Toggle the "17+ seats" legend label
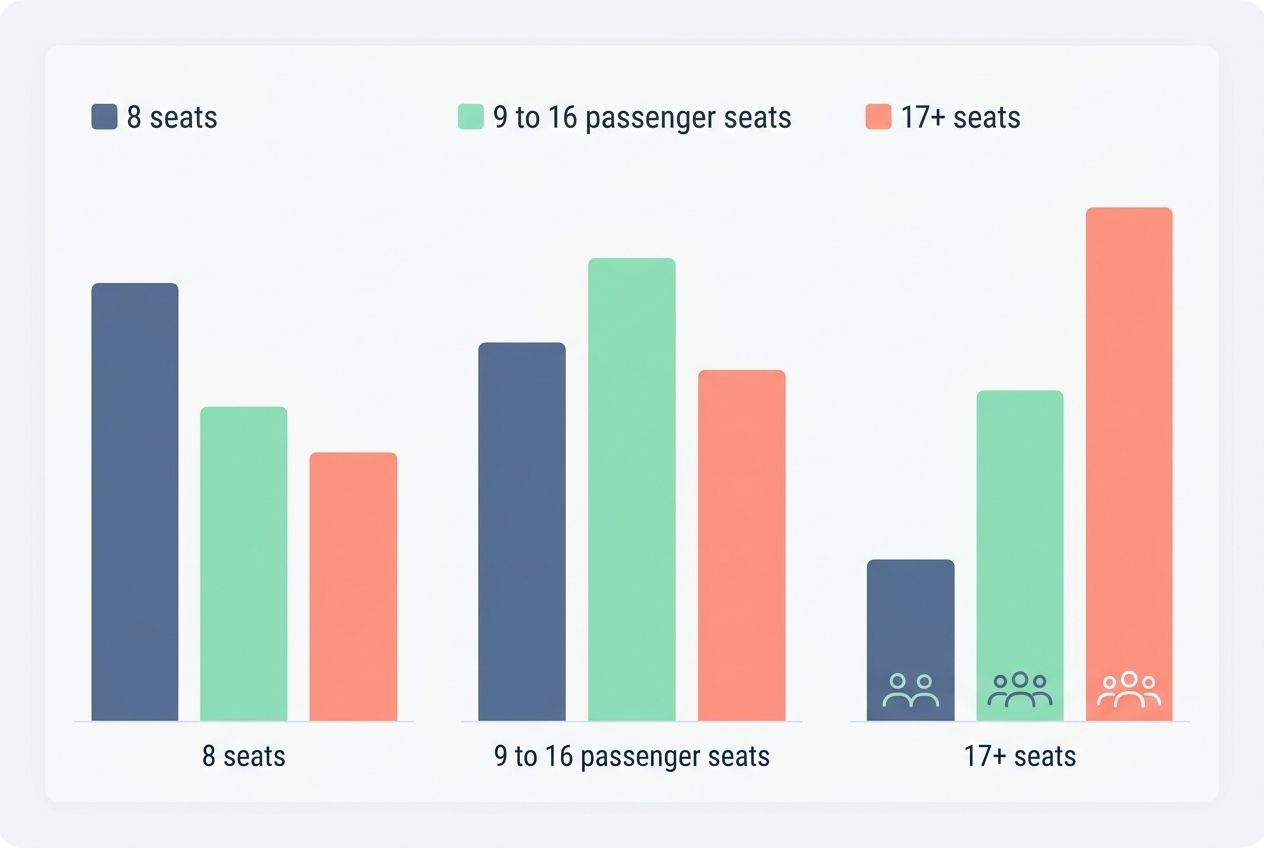The image size is (1264, 848). pos(960,117)
